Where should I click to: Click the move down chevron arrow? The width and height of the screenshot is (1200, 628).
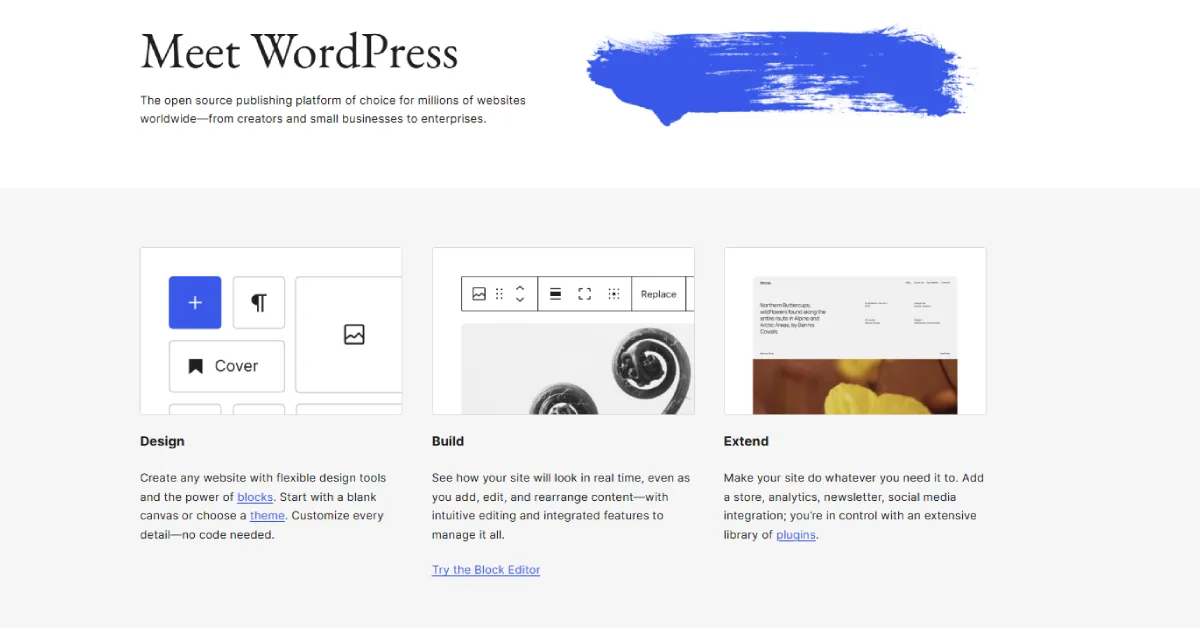[520, 300]
